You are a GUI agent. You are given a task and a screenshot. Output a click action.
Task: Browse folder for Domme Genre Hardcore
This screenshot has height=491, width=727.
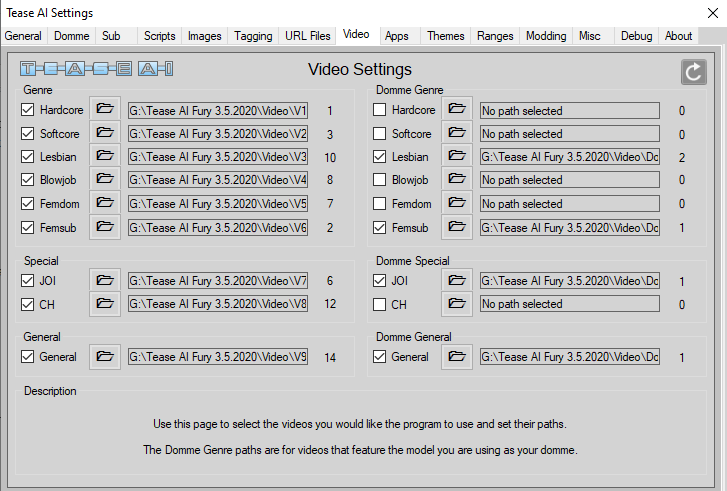coord(457,109)
